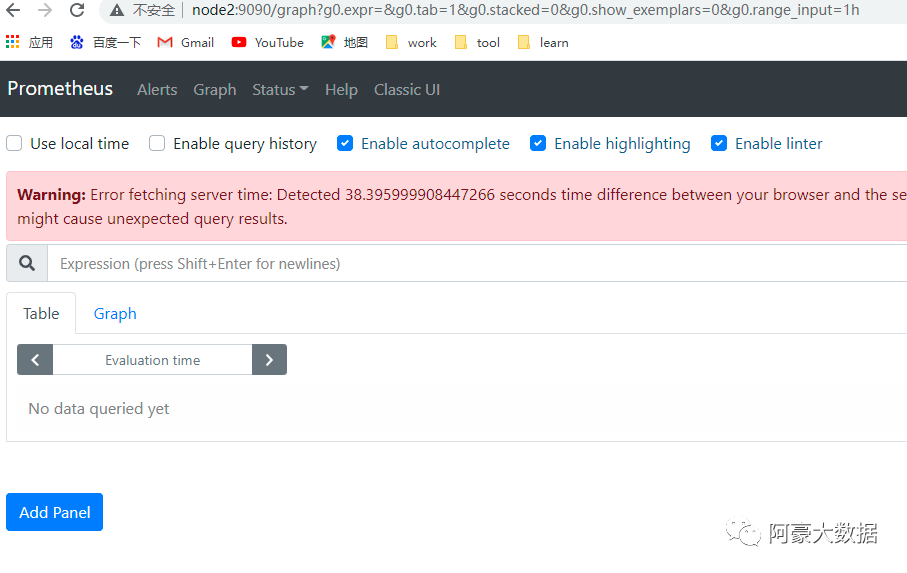Focus the Expression input field

point(477,263)
